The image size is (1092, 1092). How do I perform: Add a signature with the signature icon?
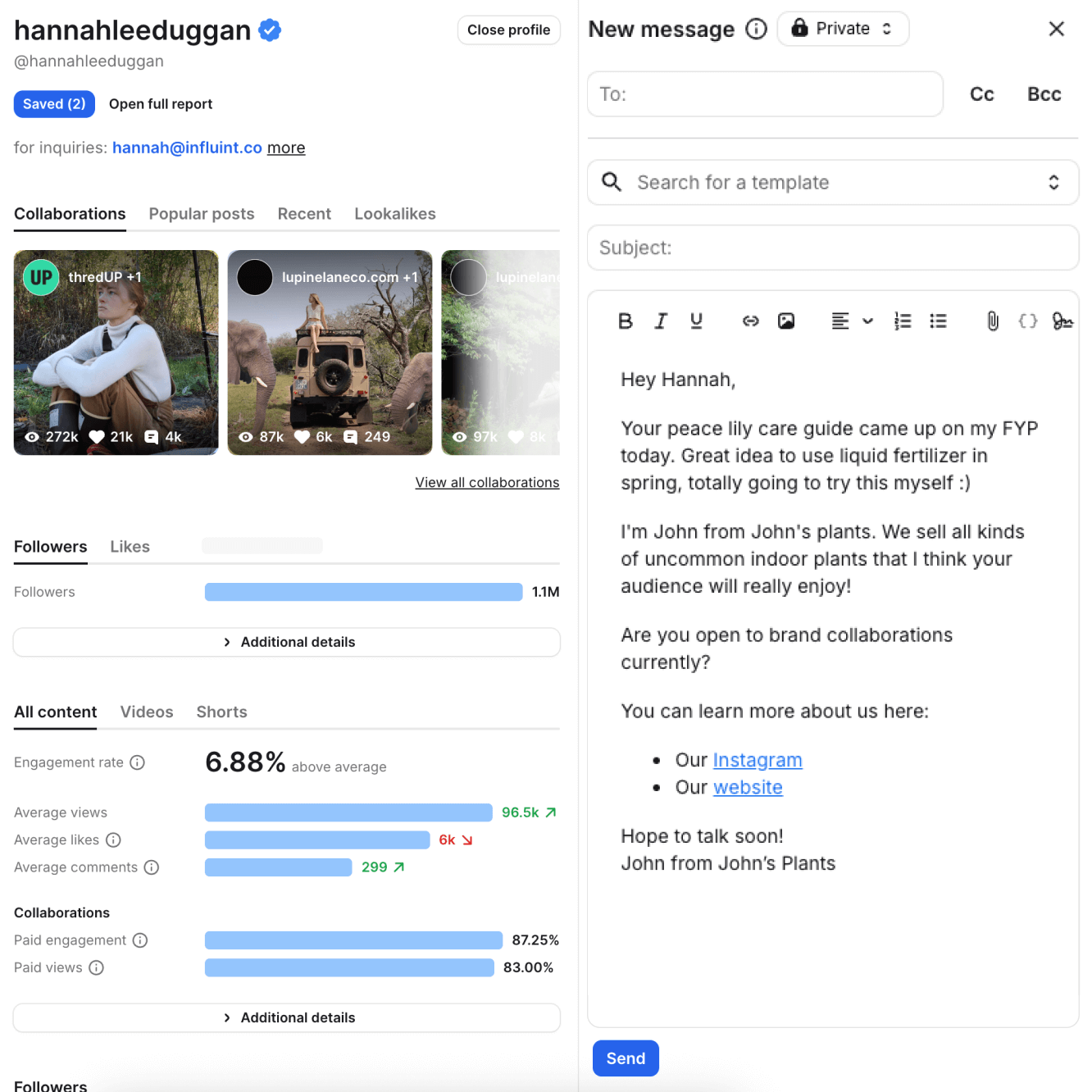[x=1062, y=321]
